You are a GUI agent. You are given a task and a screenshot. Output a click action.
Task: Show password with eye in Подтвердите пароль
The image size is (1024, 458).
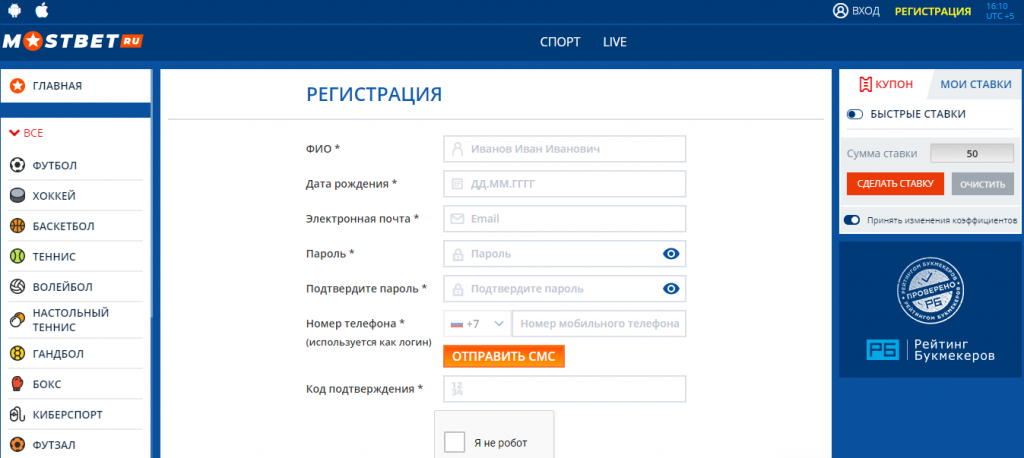tap(671, 289)
